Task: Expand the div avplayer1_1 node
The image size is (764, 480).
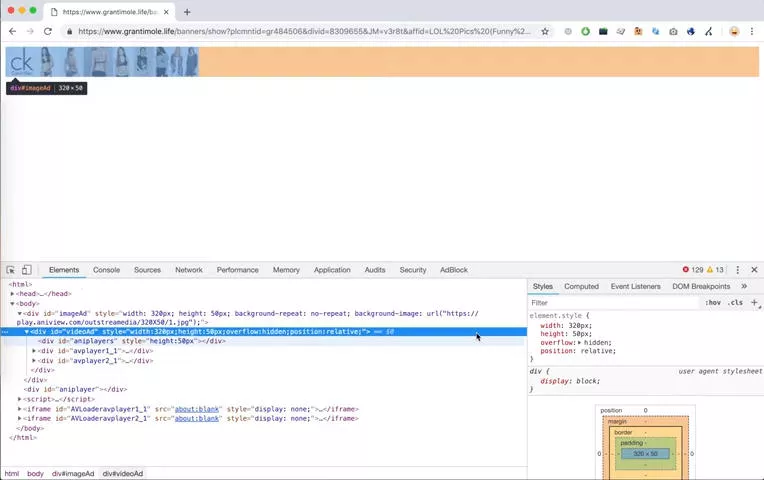Action: coord(34,351)
